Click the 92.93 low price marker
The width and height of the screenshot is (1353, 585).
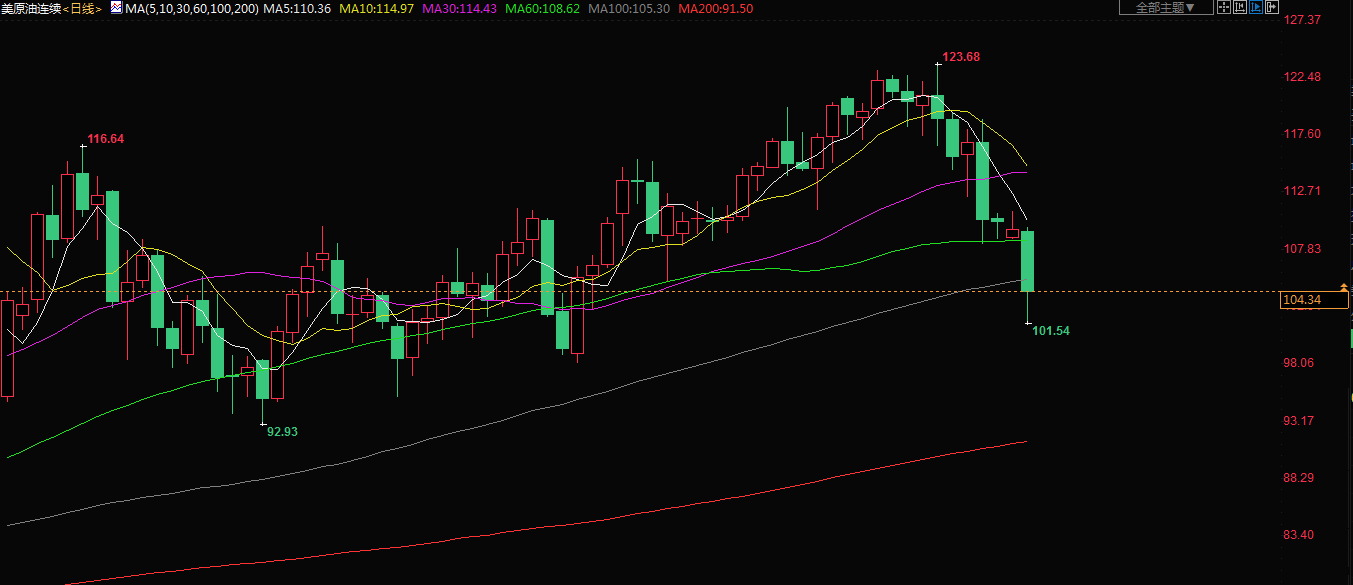click(282, 431)
